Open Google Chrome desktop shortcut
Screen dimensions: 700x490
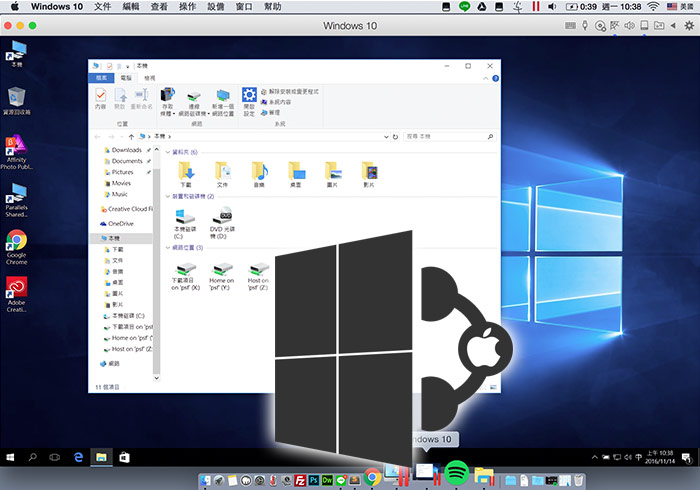click(x=17, y=247)
